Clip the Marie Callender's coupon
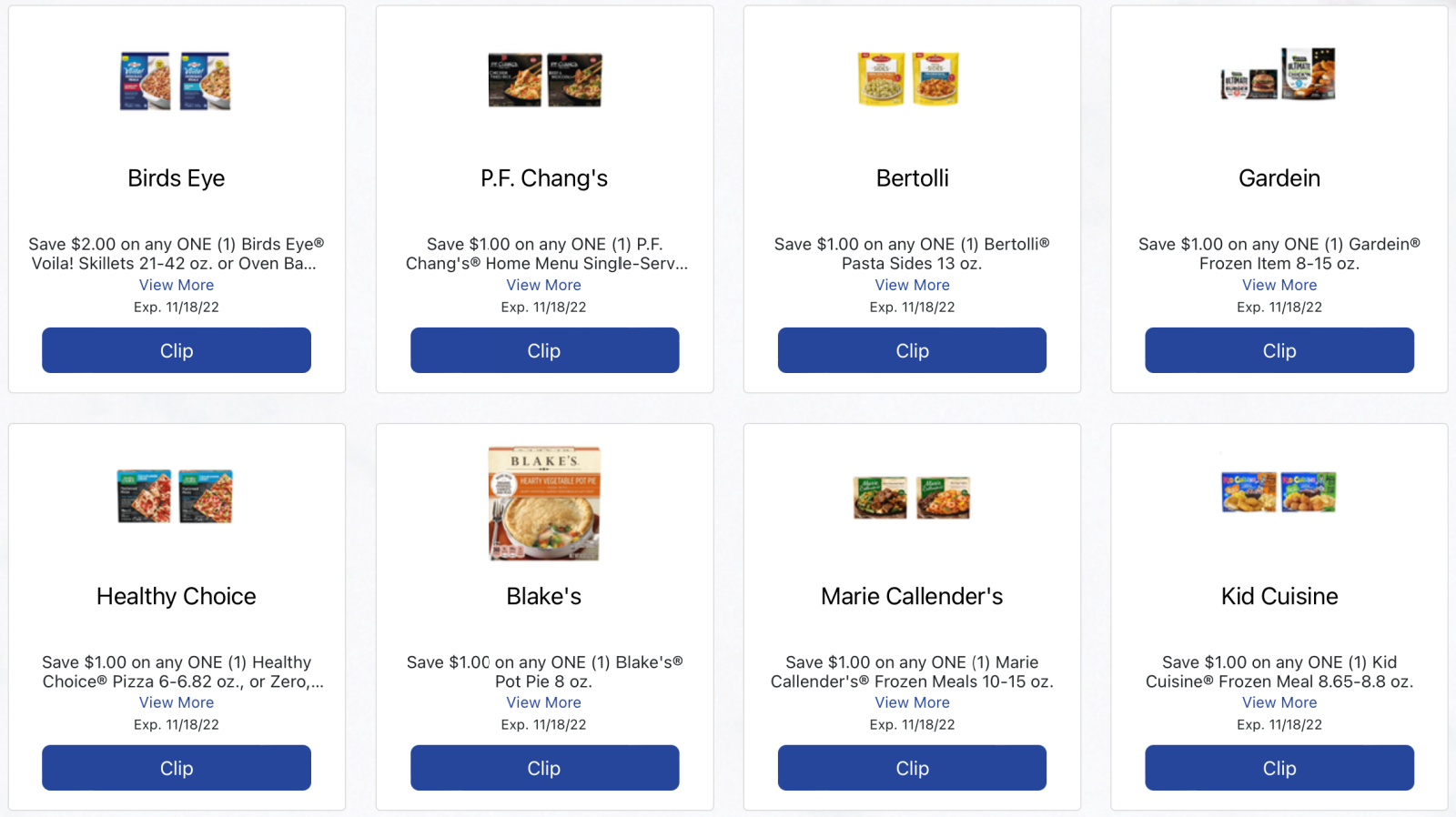This screenshot has width=1456, height=817. (x=912, y=768)
